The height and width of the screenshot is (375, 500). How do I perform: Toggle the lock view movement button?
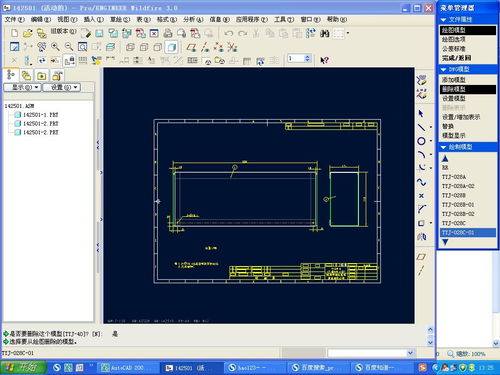[x=70, y=60]
